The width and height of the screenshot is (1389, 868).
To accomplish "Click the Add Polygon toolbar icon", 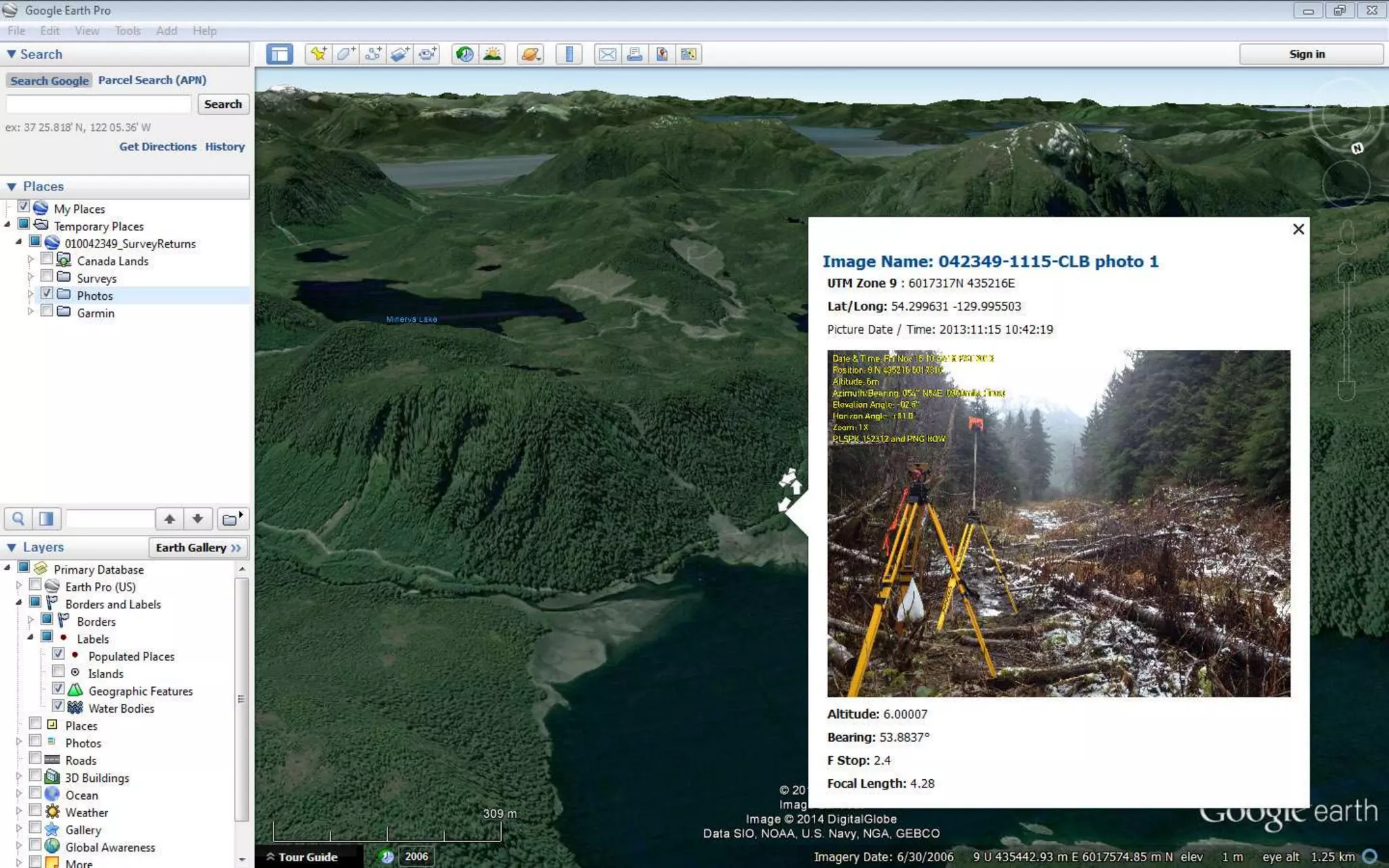I will [x=345, y=54].
